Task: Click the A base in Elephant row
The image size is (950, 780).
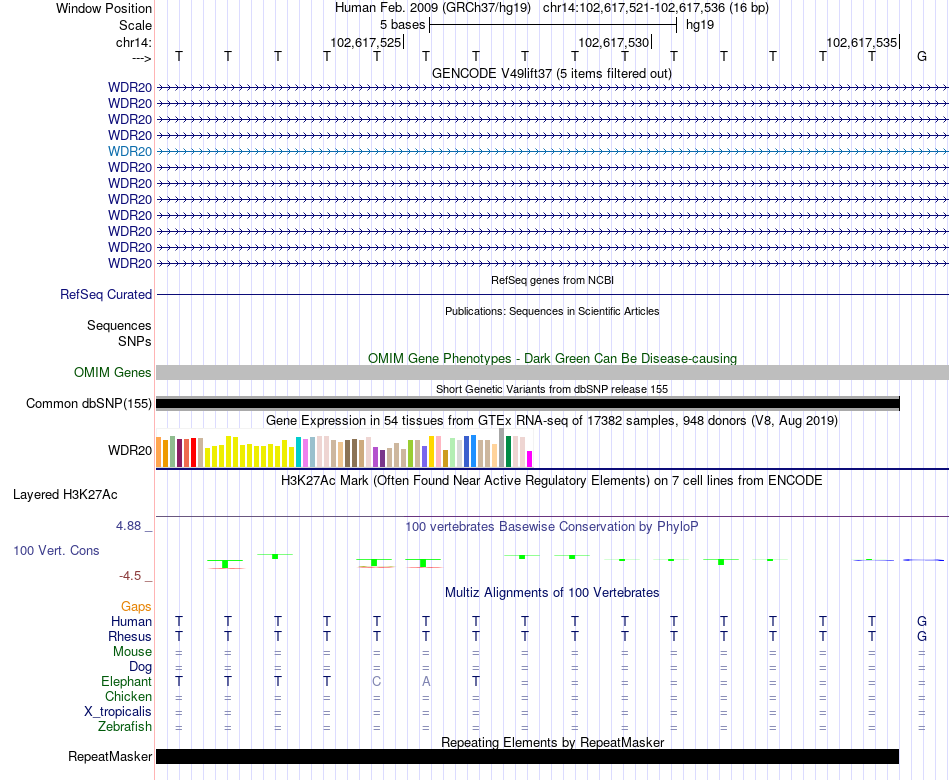Action: 426,681
